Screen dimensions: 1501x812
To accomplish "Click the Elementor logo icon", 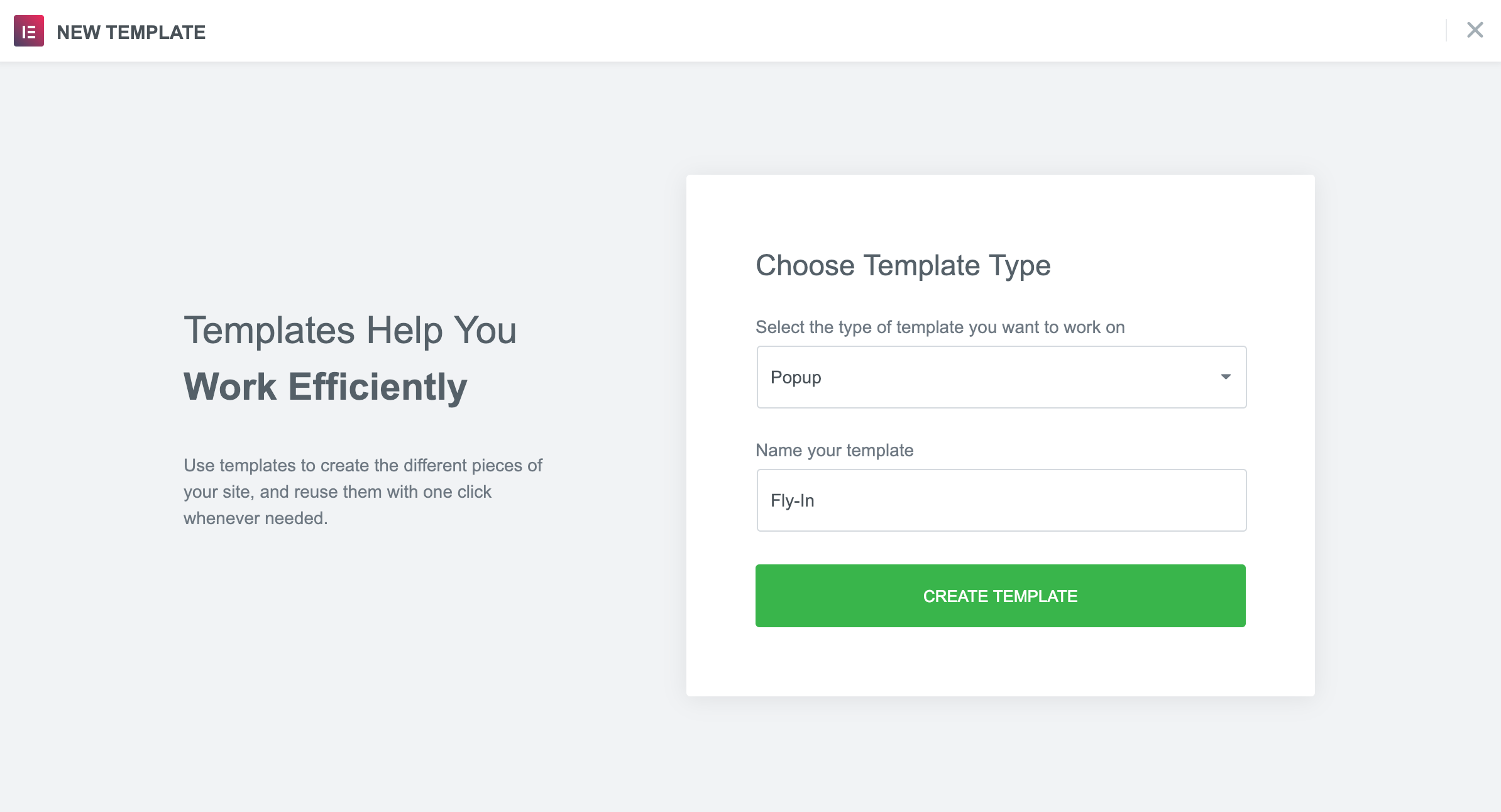I will 29,31.
